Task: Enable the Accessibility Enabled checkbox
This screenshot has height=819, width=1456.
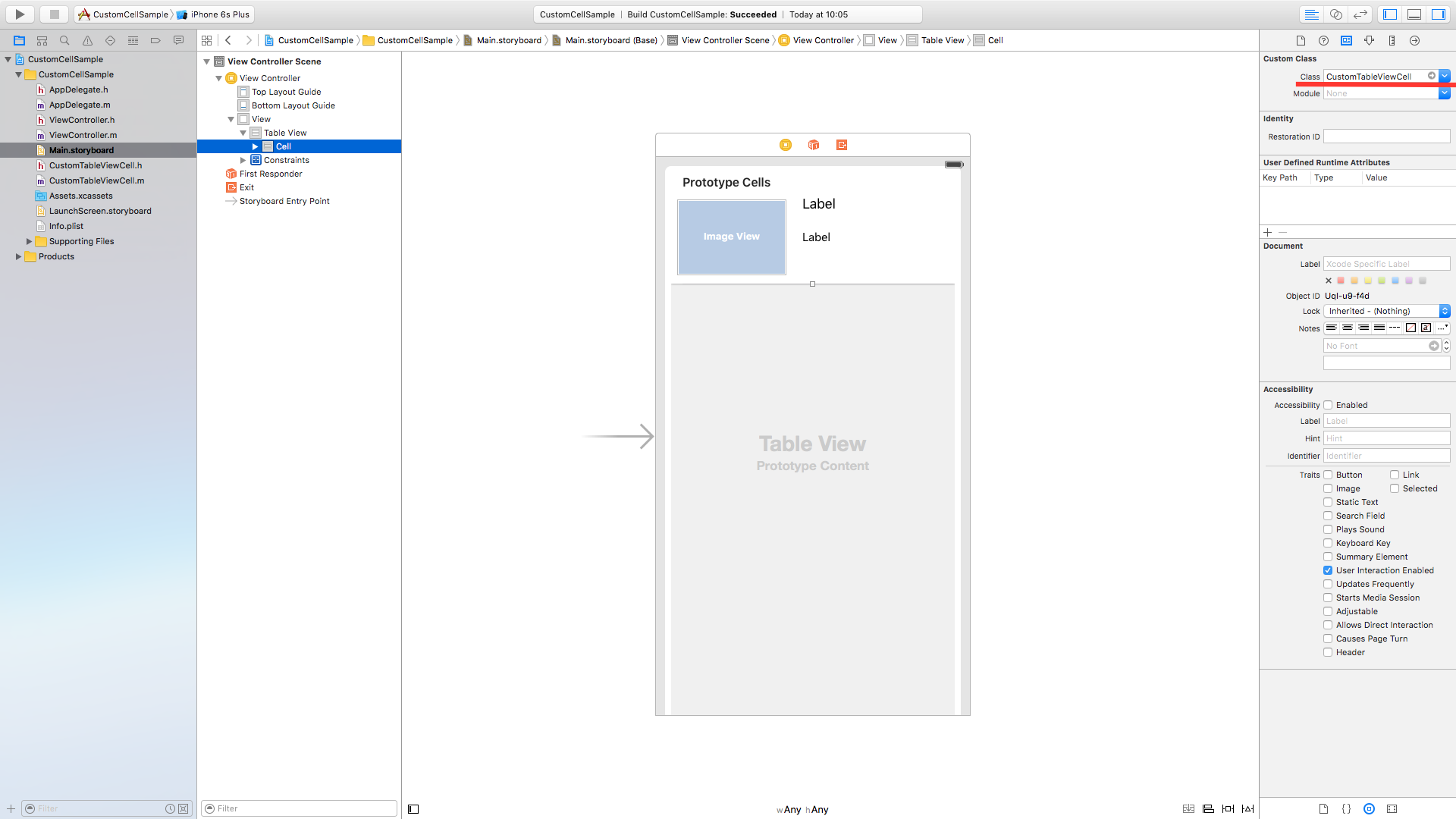Action: coord(1328,406)
